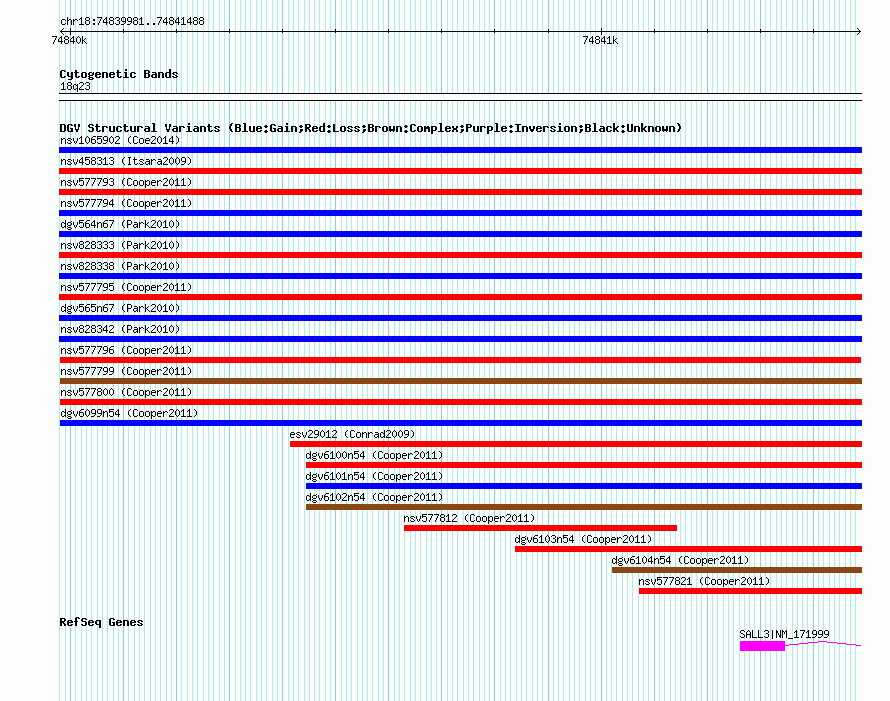Click the nsv1065902 (Coe2014) blue gain bar
Screen dimensions: 890x701
[x=460, y=150]
